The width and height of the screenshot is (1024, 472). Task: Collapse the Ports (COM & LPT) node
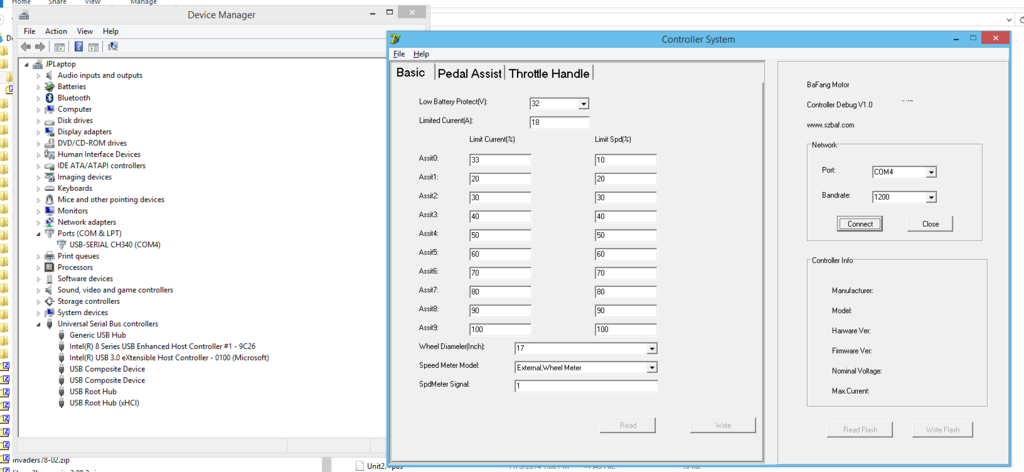pos(39,234)
